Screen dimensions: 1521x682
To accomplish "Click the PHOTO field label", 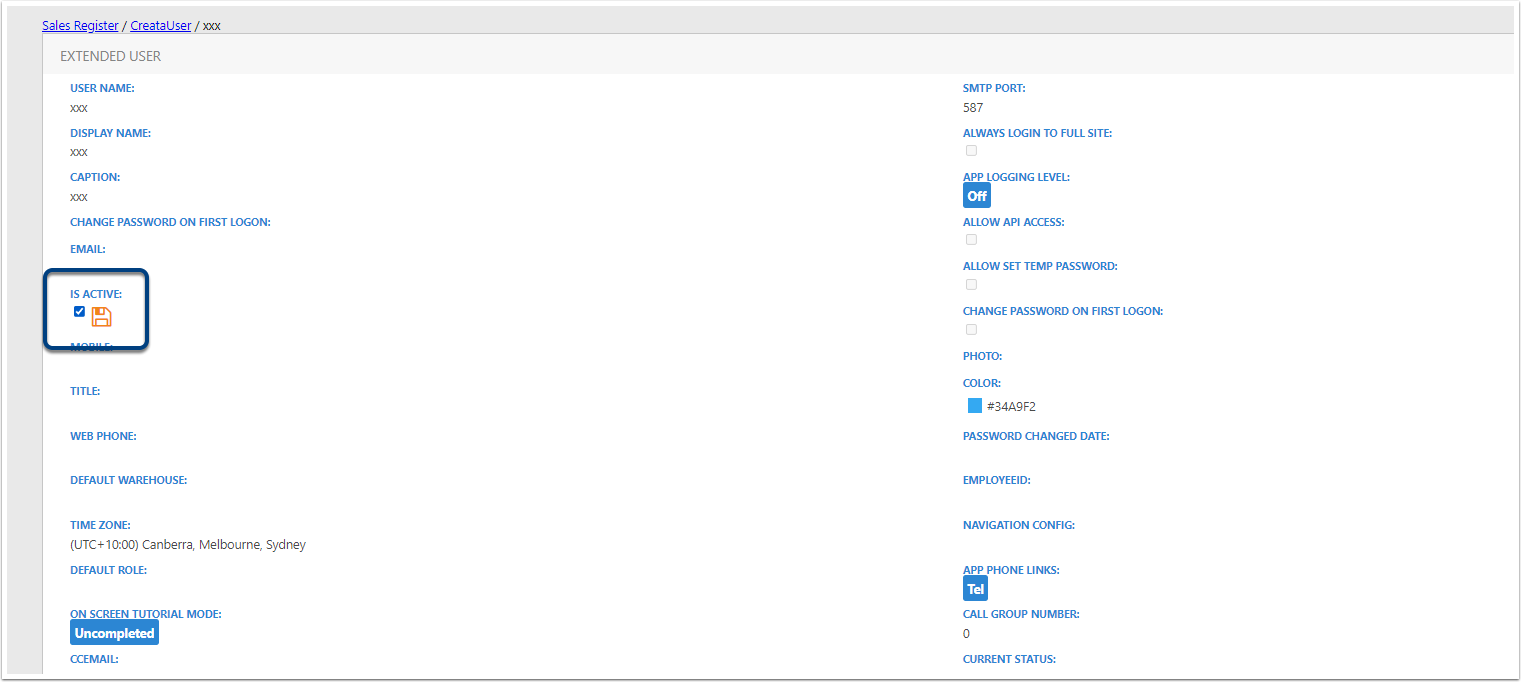I will click(982, 356).
